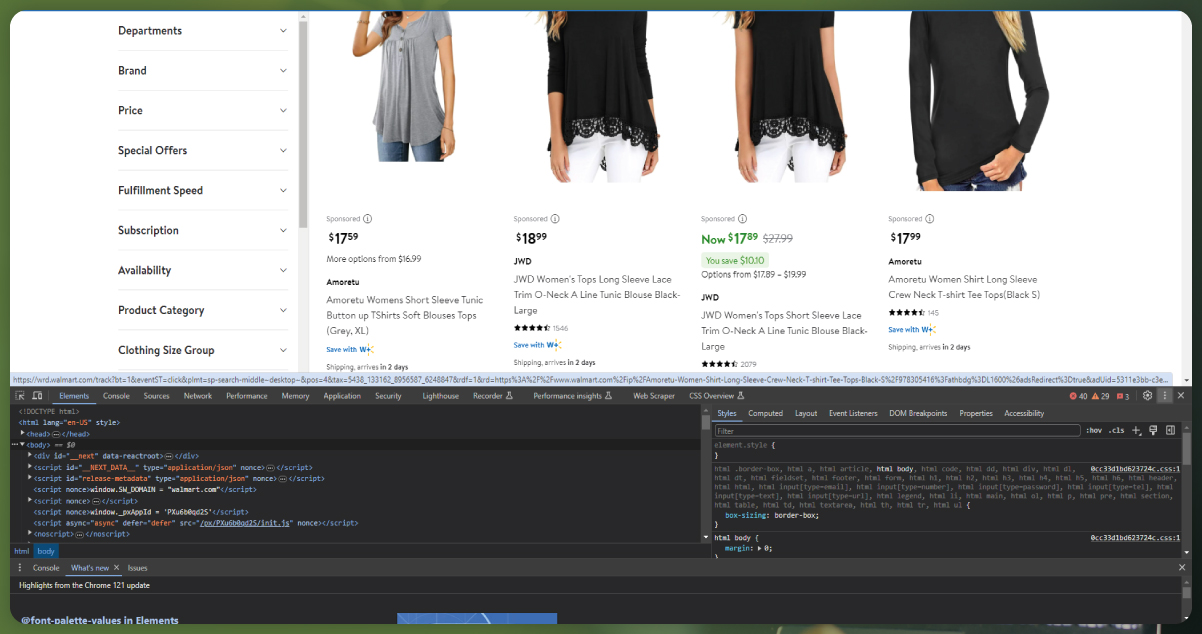Open the drawer three-dot menu beside Console
The width and height of the screenshot is (1202, 634).
20,567
